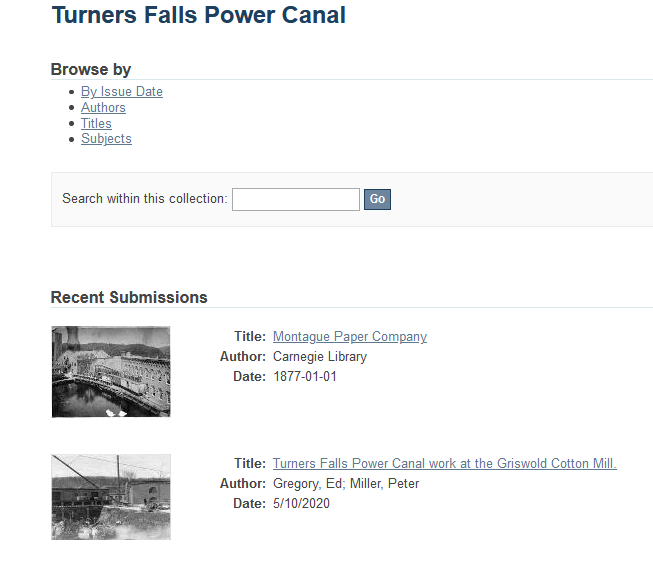653x561 pixels.
Task: Click the 5/10/2020 date value
Action: point(301,504)
